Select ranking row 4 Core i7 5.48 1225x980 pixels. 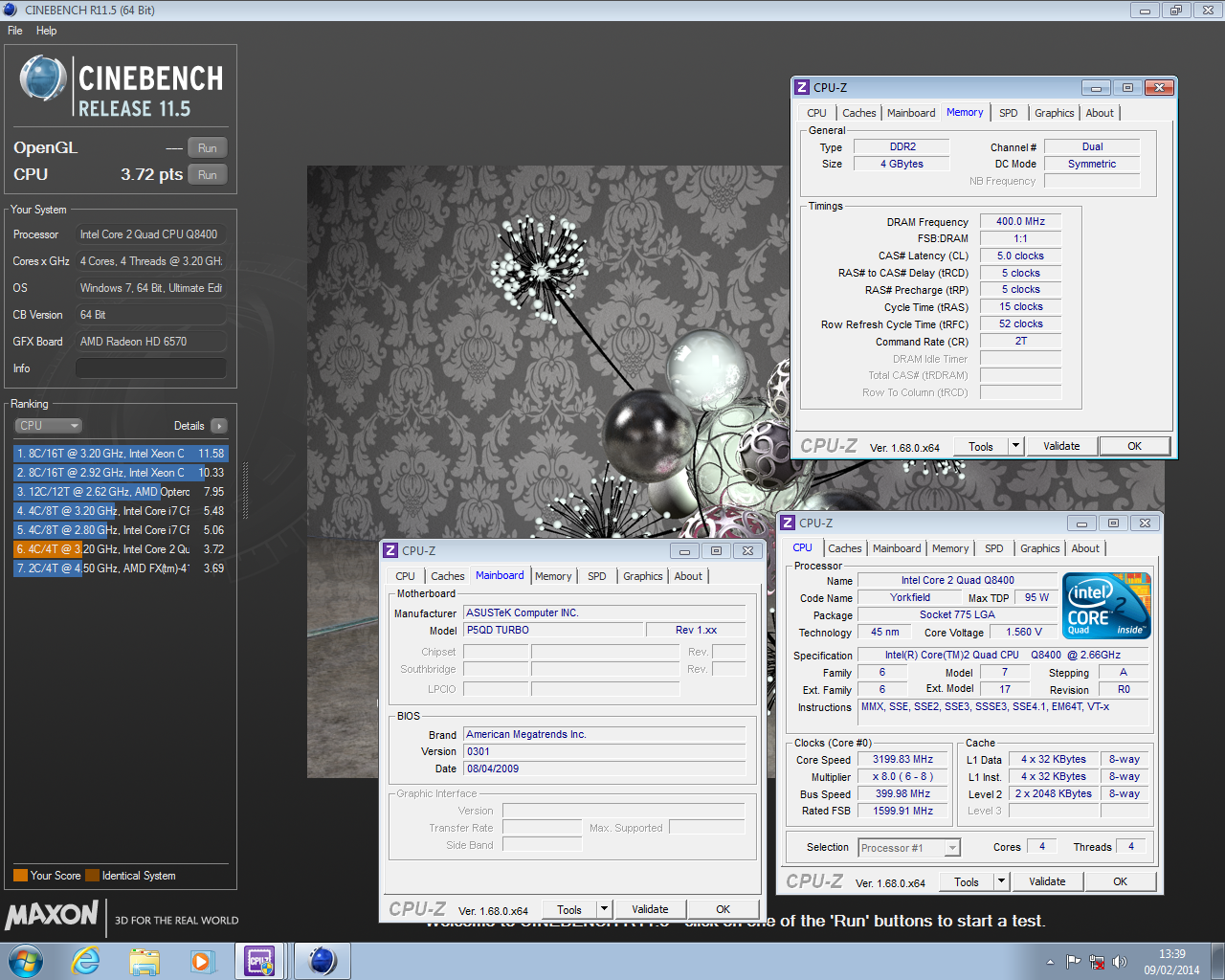coord(121,511)
